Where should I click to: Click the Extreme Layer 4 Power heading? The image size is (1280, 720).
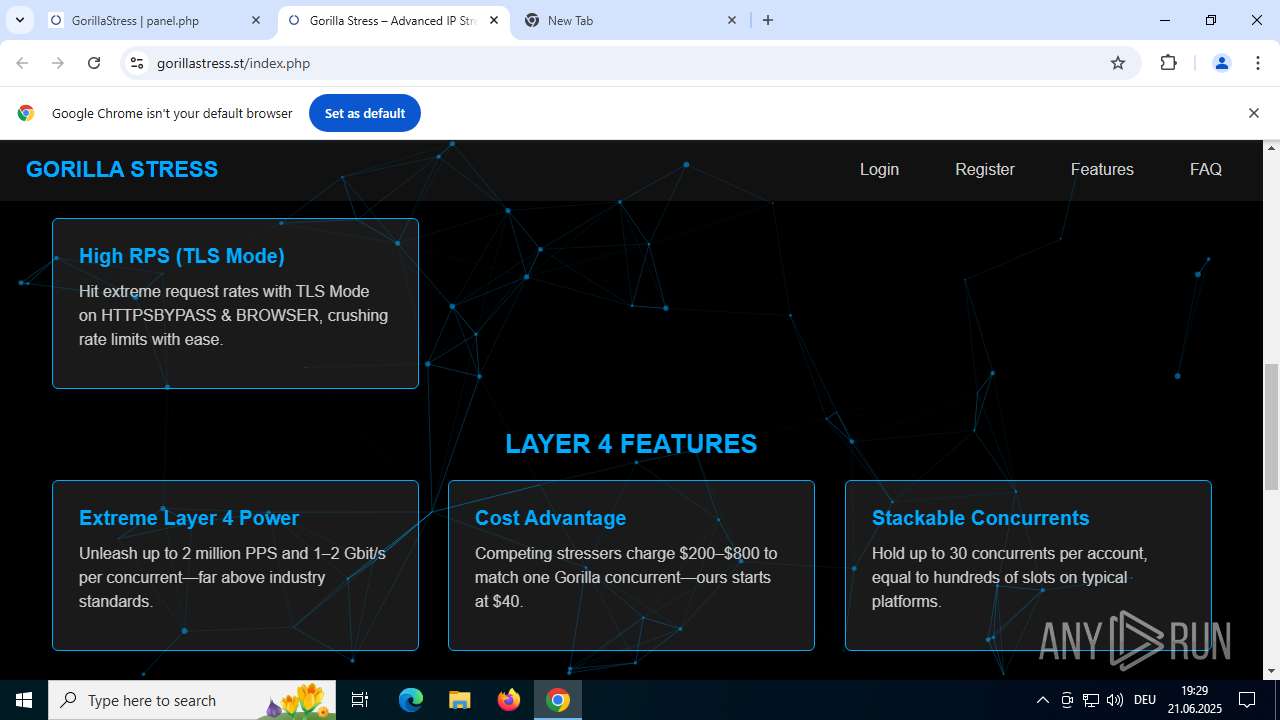tap(189, 518)
